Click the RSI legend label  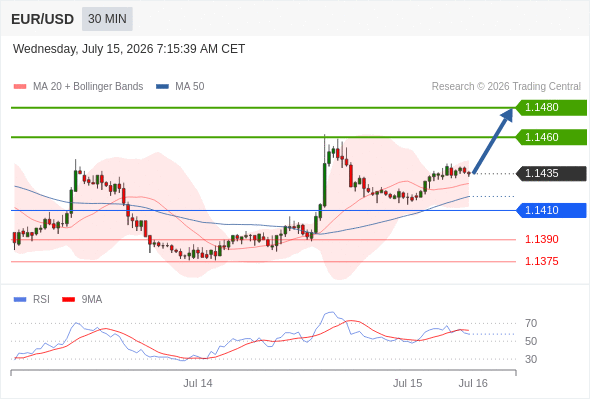pyautogui.click(x=41, y=300)
